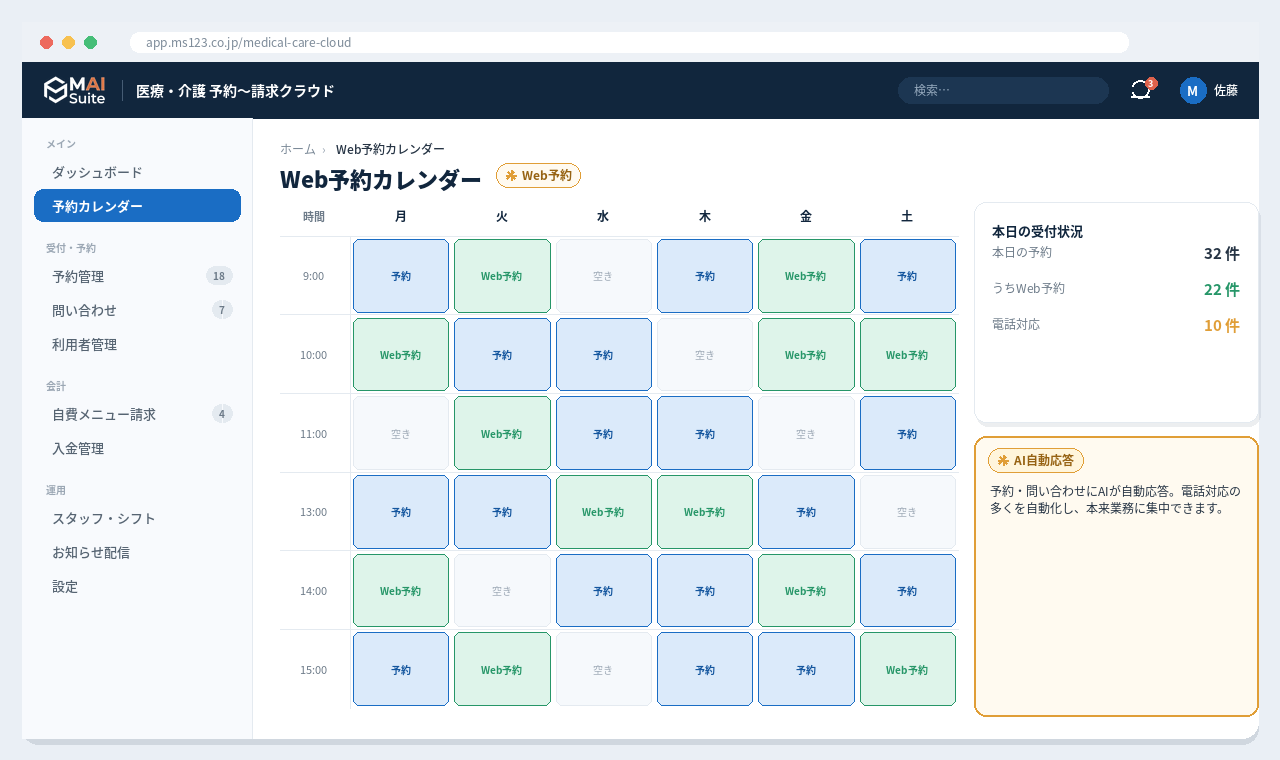The width and height of the screenshot is (1280, 760).
Task: Select Friday 14:00 Web予約 slot
Action: click(x=806, y=591)
